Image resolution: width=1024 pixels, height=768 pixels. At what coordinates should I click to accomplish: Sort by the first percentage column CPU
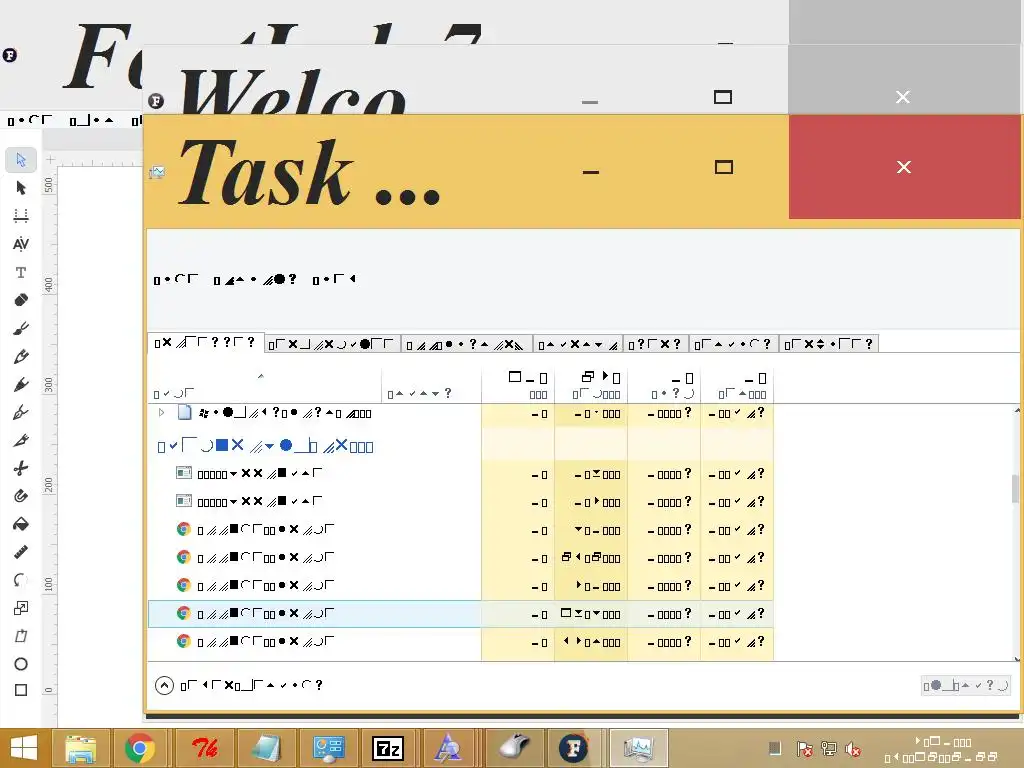[518, 385]
